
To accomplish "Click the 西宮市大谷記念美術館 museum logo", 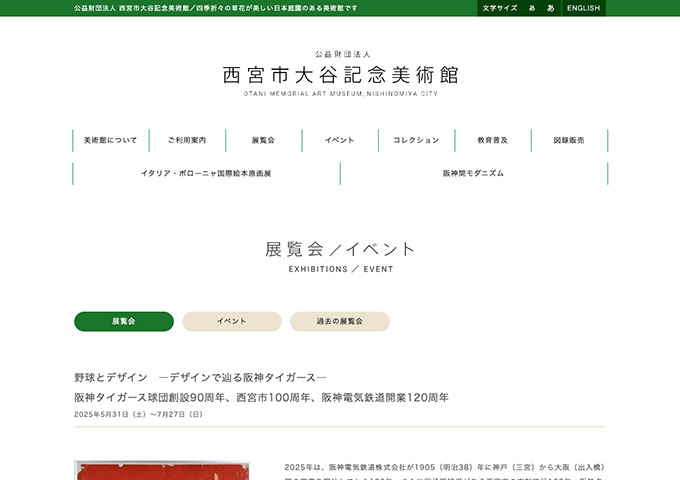I will 340,75.
